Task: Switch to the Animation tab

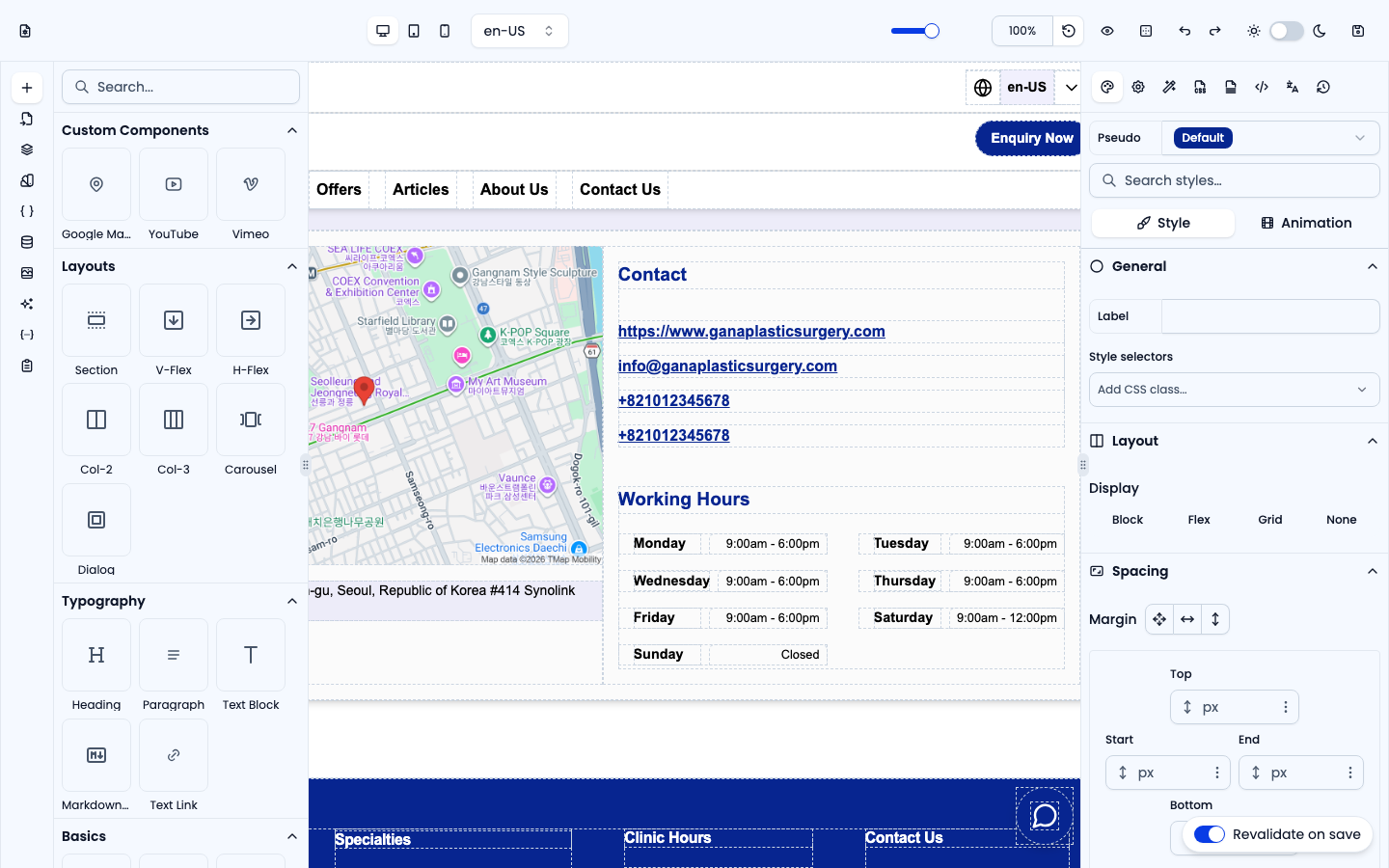Action: [x=1306, y=223]
